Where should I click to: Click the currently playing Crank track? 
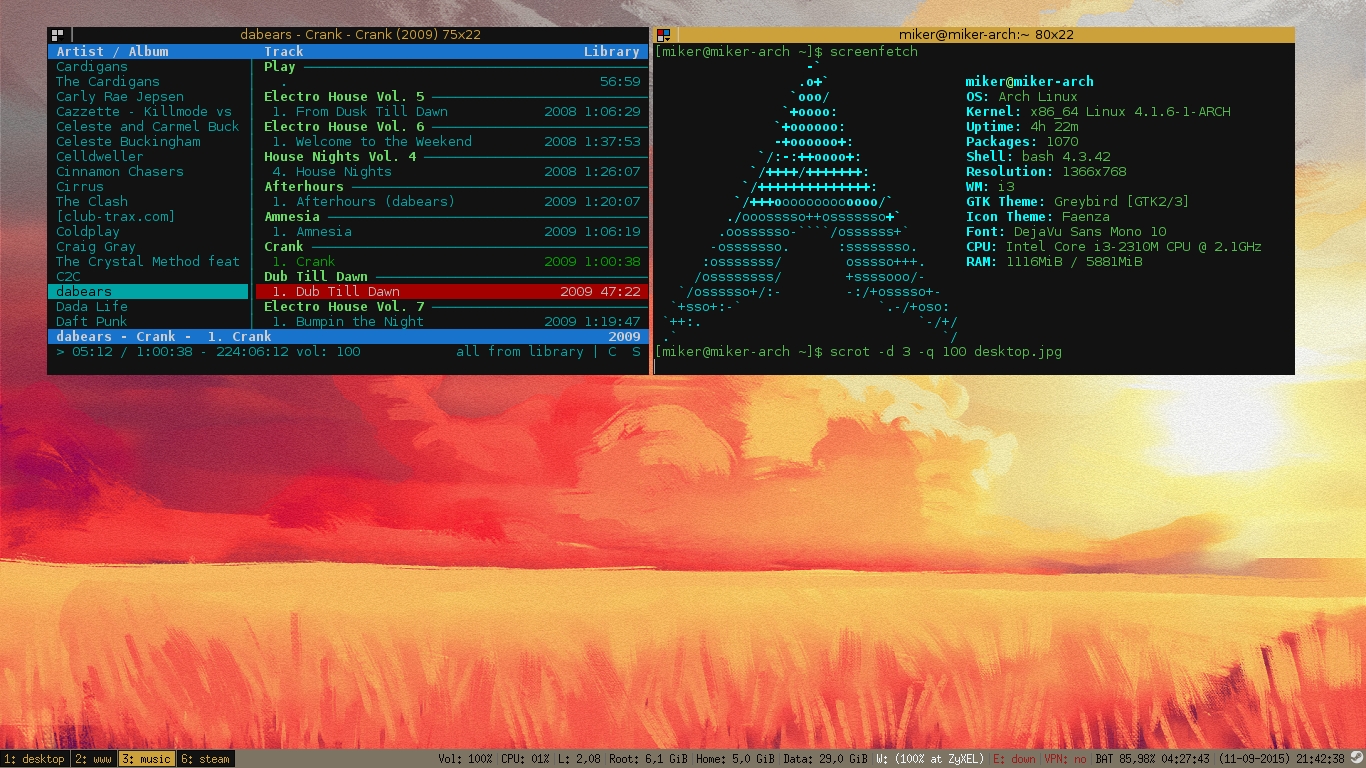pyautogui.click(x=315, y=261)
